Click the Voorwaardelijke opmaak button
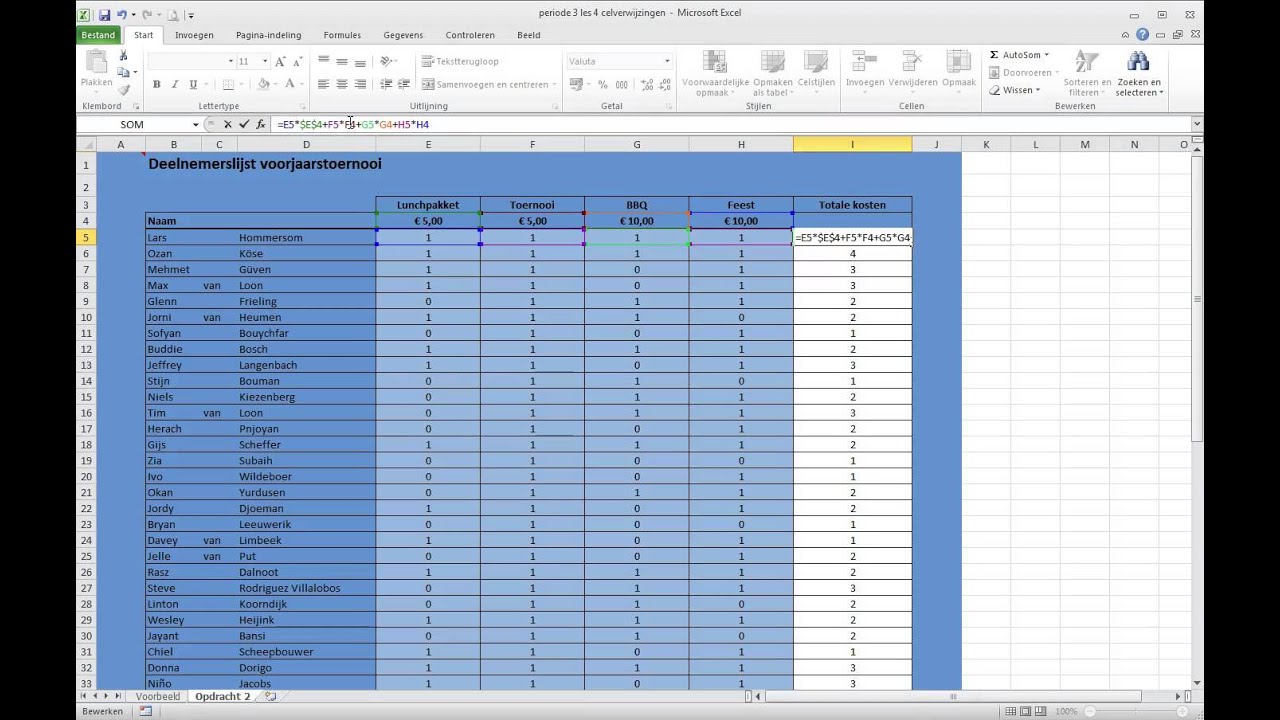The width and height of the screenshot is (1280, 720). tap(715, 73)
